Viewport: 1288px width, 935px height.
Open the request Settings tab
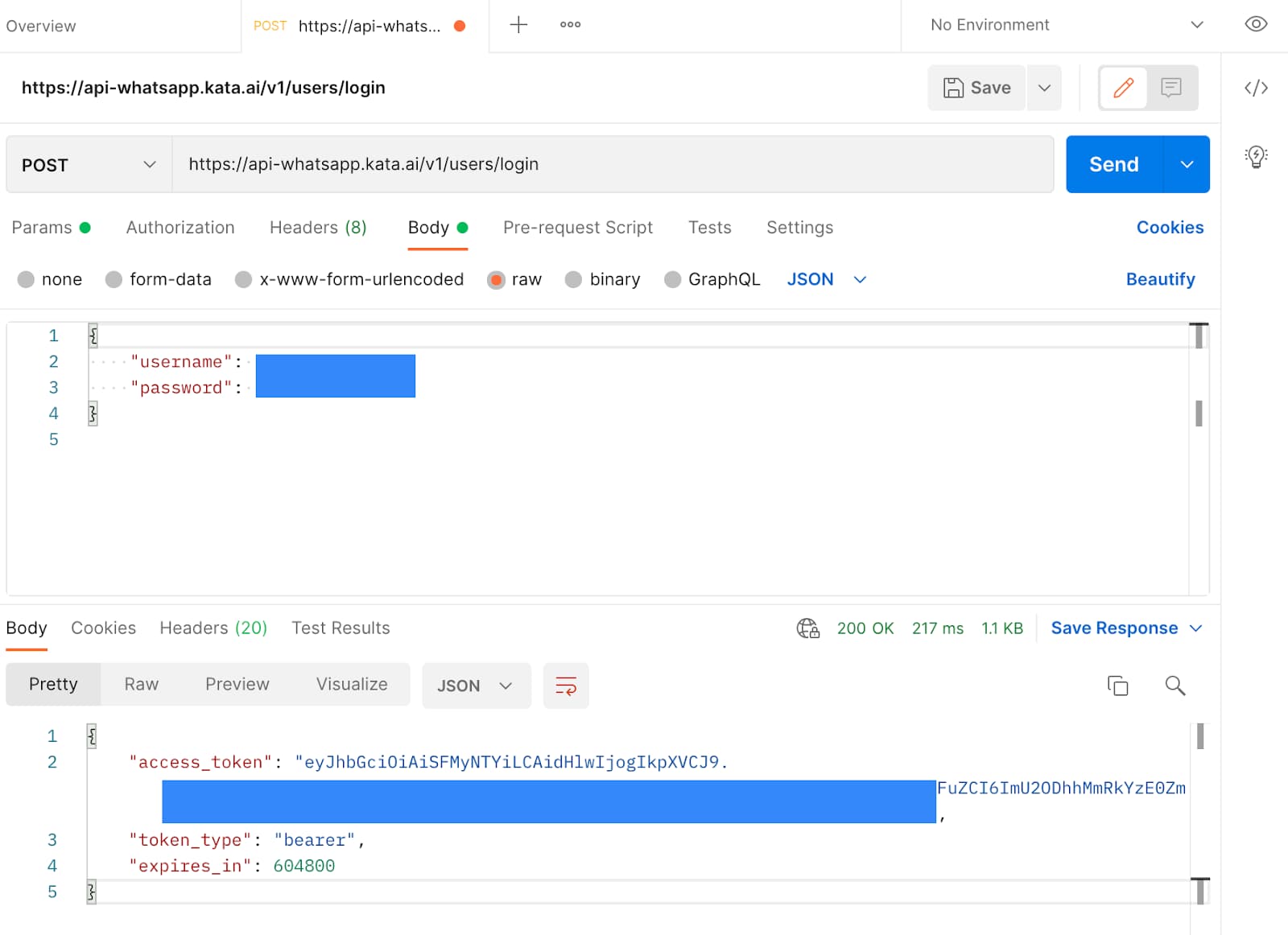(799, 228)
